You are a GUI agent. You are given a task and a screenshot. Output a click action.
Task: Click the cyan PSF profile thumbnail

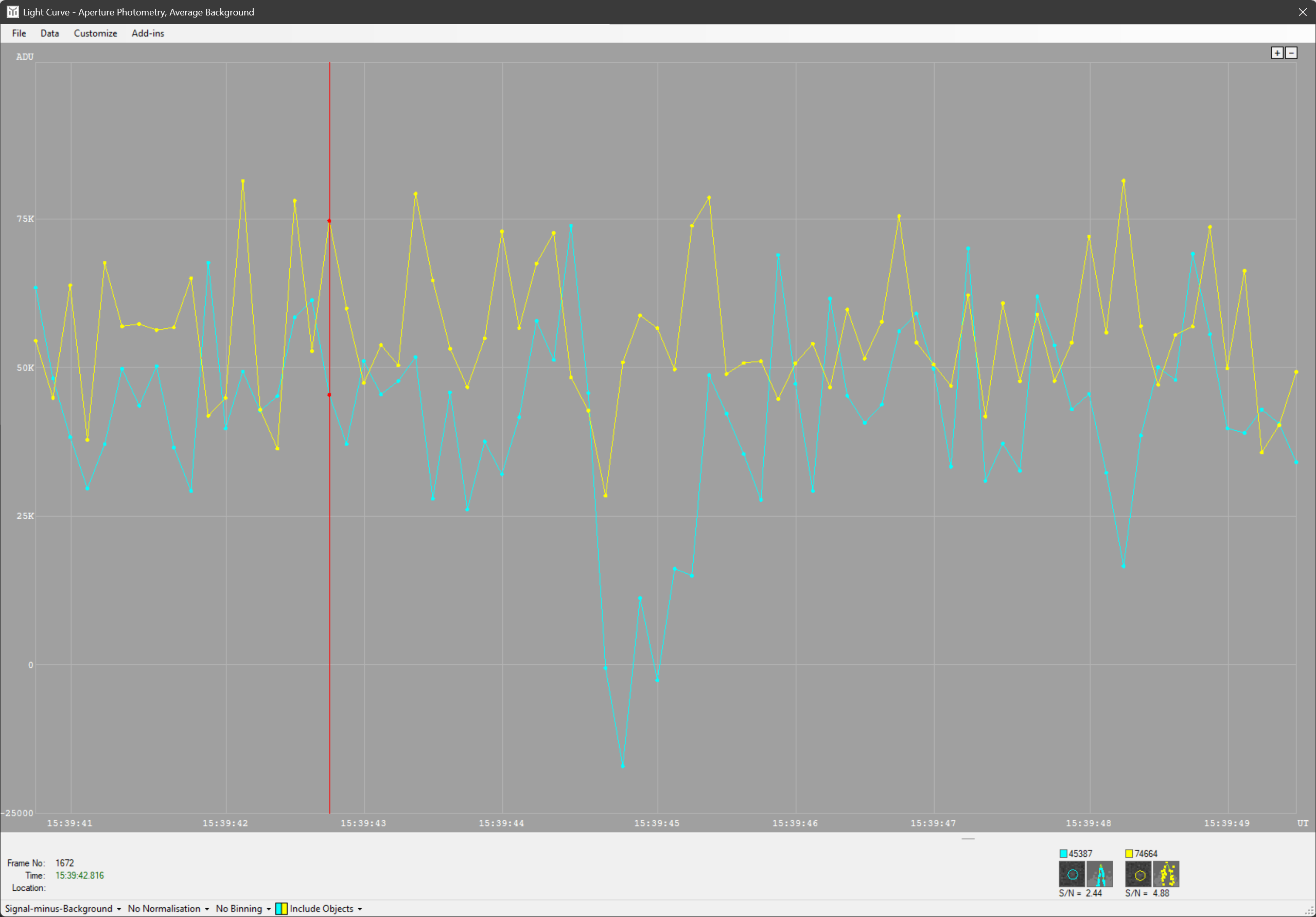pos(1099,875)
